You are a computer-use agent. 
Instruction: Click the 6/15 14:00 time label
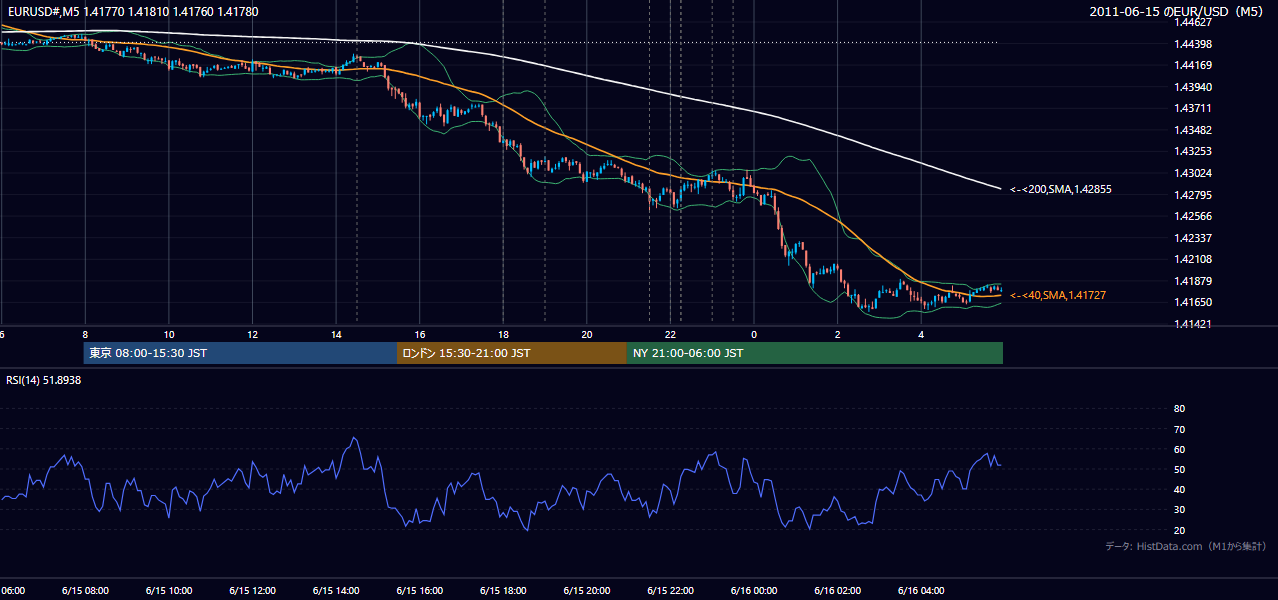(x=336, y=591)
